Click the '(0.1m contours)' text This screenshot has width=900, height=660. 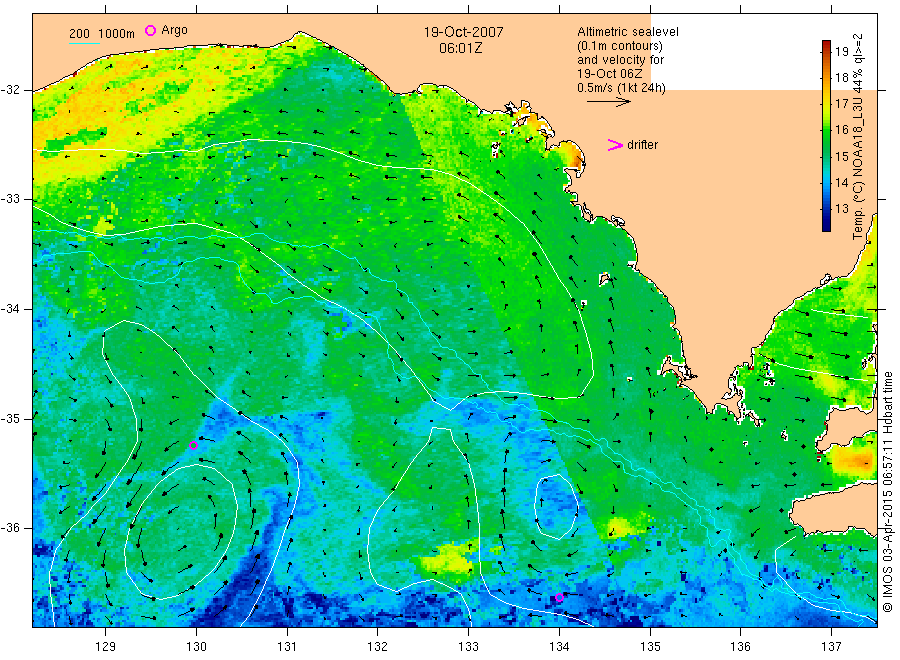619,46
